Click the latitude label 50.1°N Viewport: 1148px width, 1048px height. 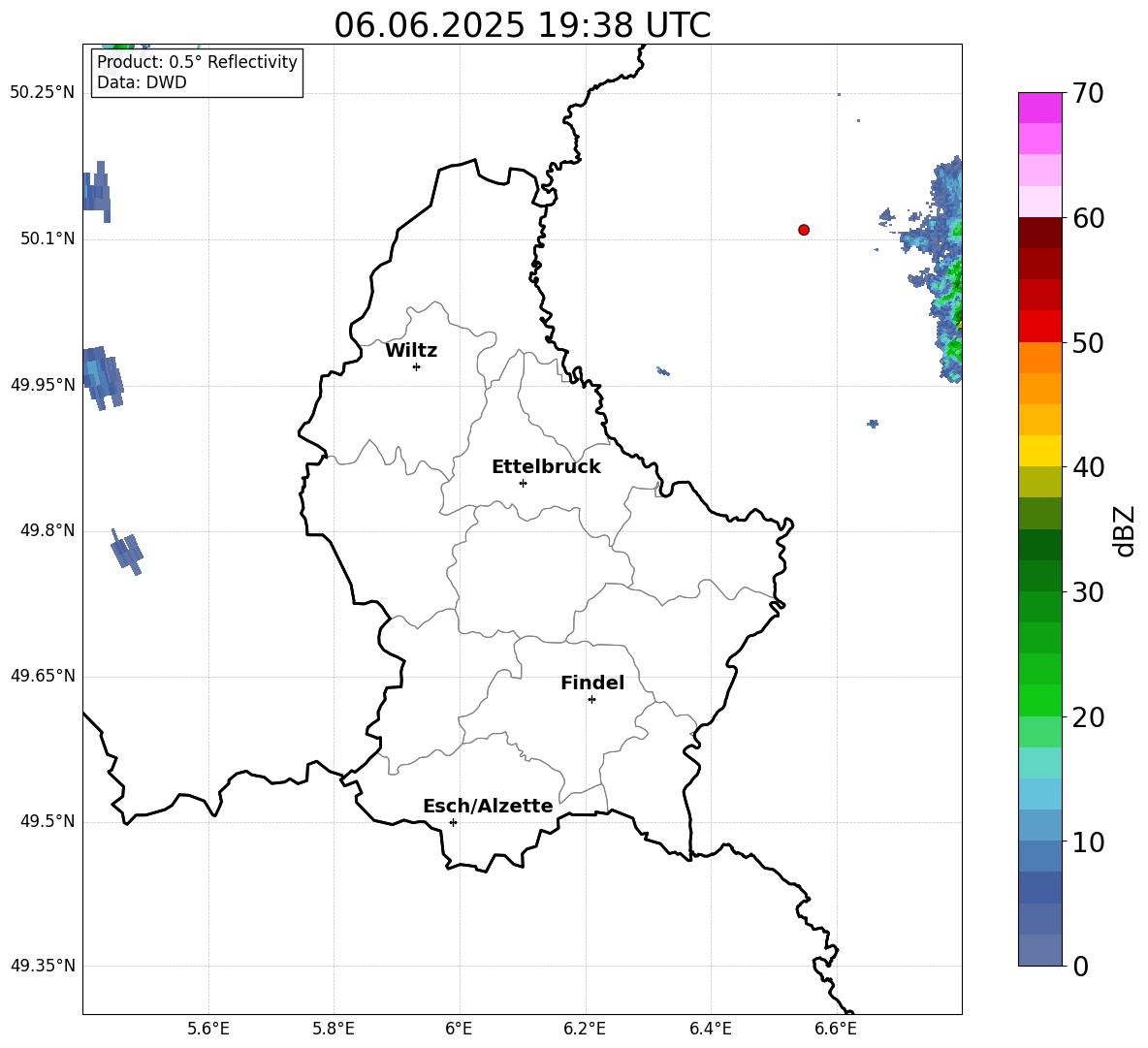click(48, 238)
